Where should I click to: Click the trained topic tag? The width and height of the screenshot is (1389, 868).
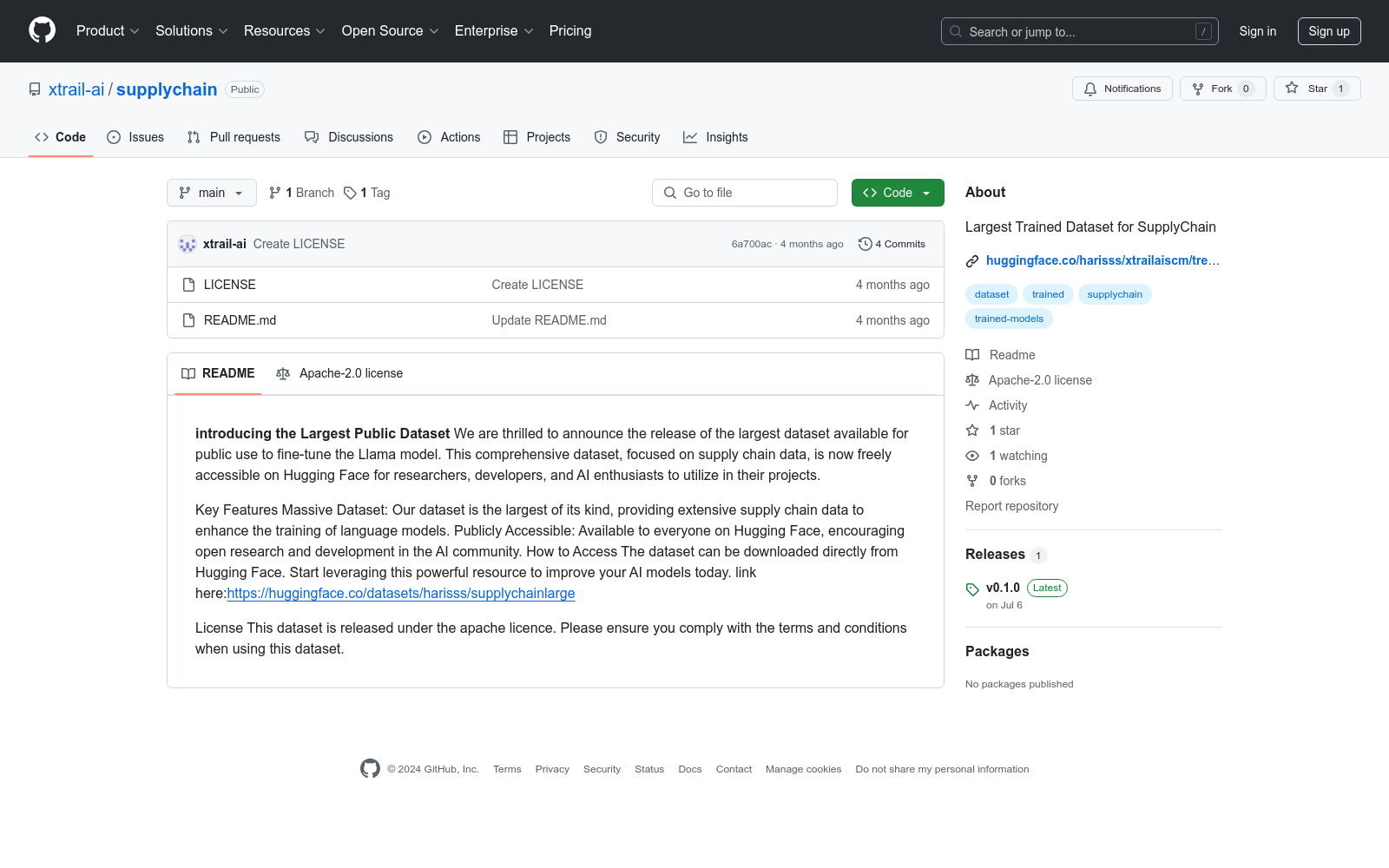(1048, 294)
